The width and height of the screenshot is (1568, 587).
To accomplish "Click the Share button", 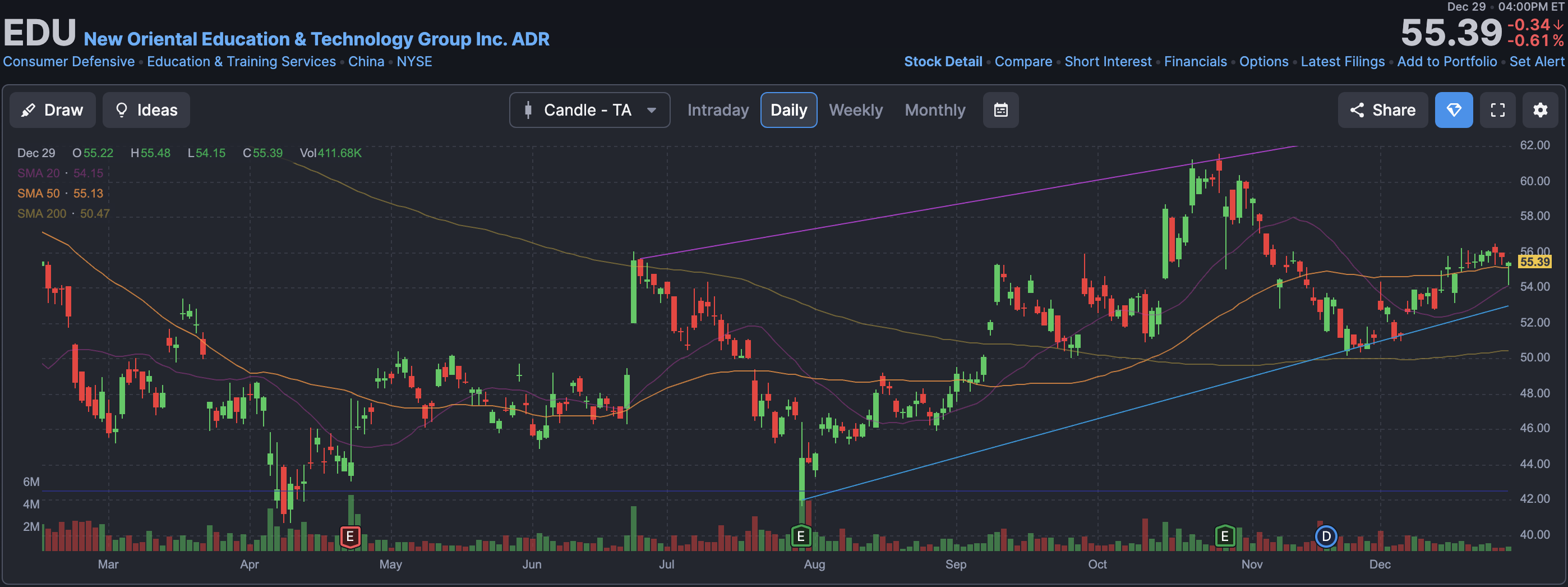I will [x=1382, y=110].
